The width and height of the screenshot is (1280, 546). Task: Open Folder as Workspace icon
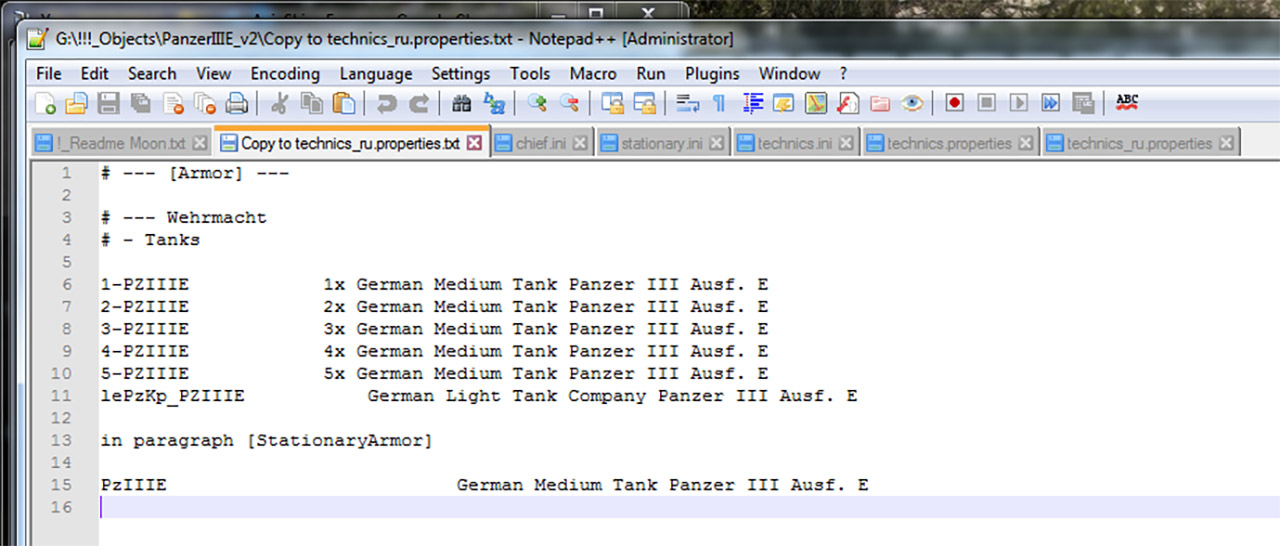point(880,103)
